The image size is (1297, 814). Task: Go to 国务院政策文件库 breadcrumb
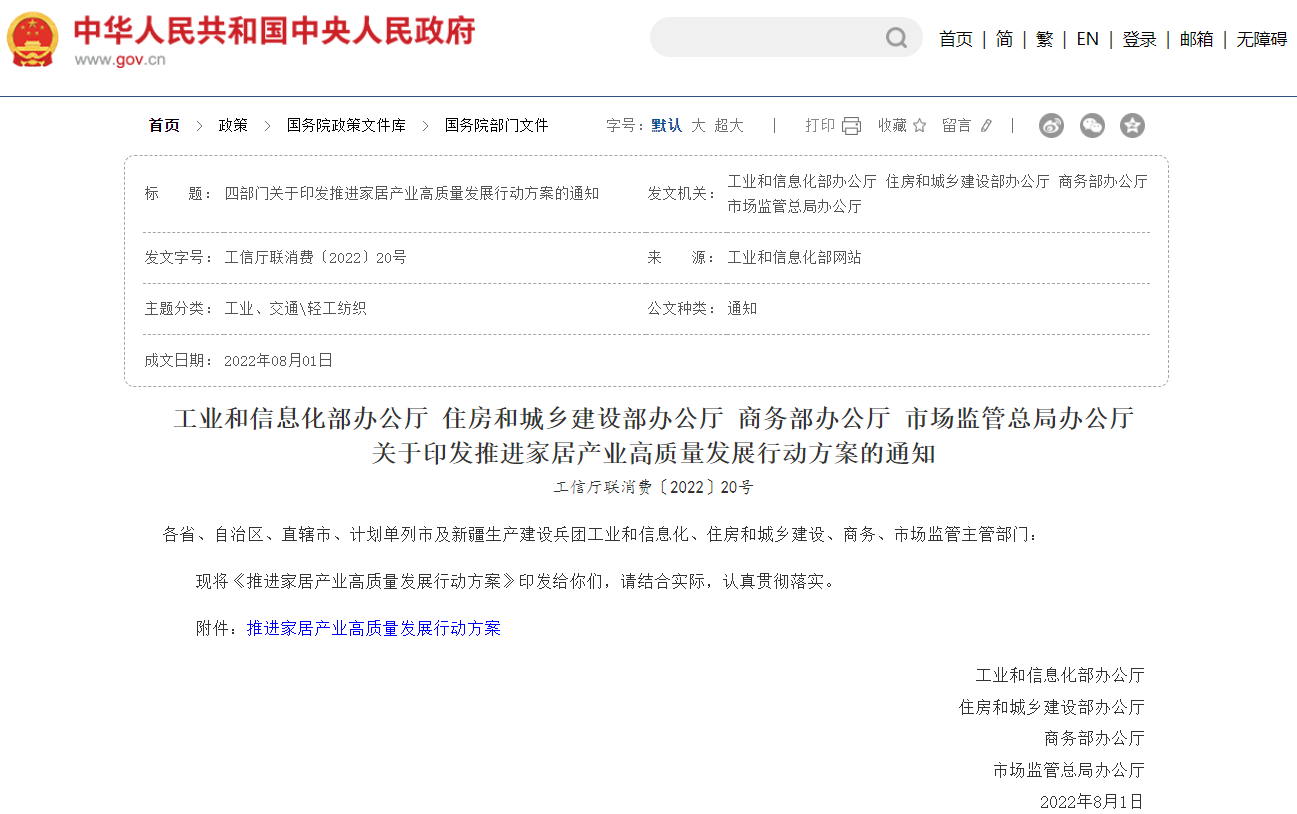(346, 125)
